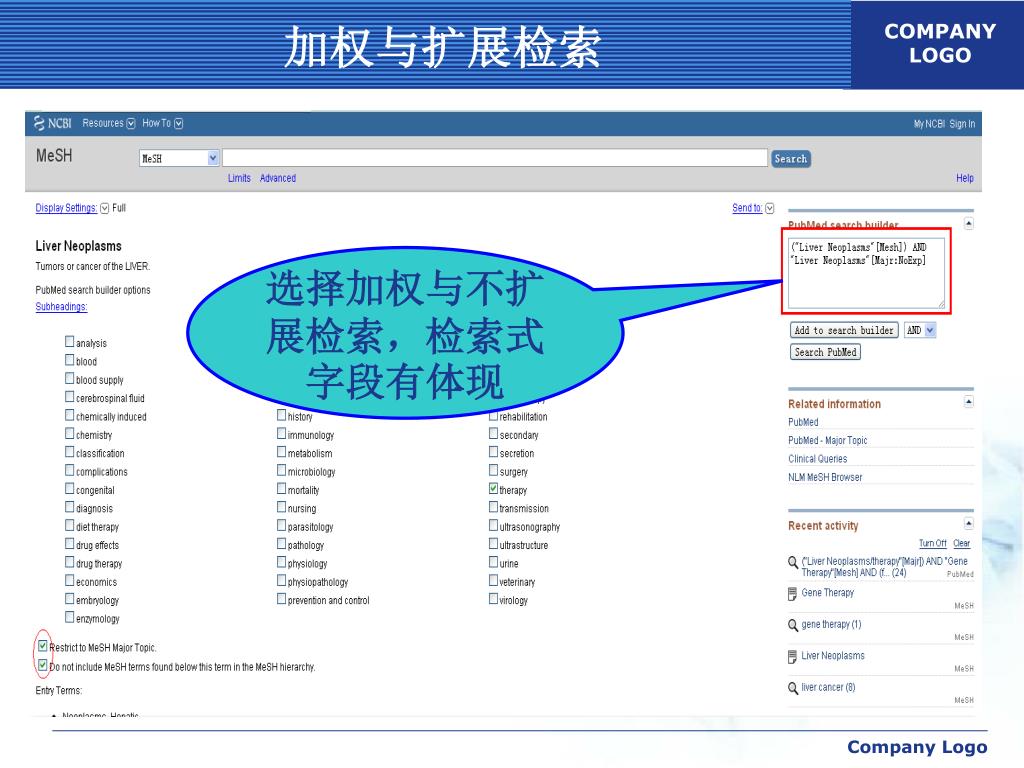
Task: Check the chemically induced subheading box
Action: coord(69,415)
